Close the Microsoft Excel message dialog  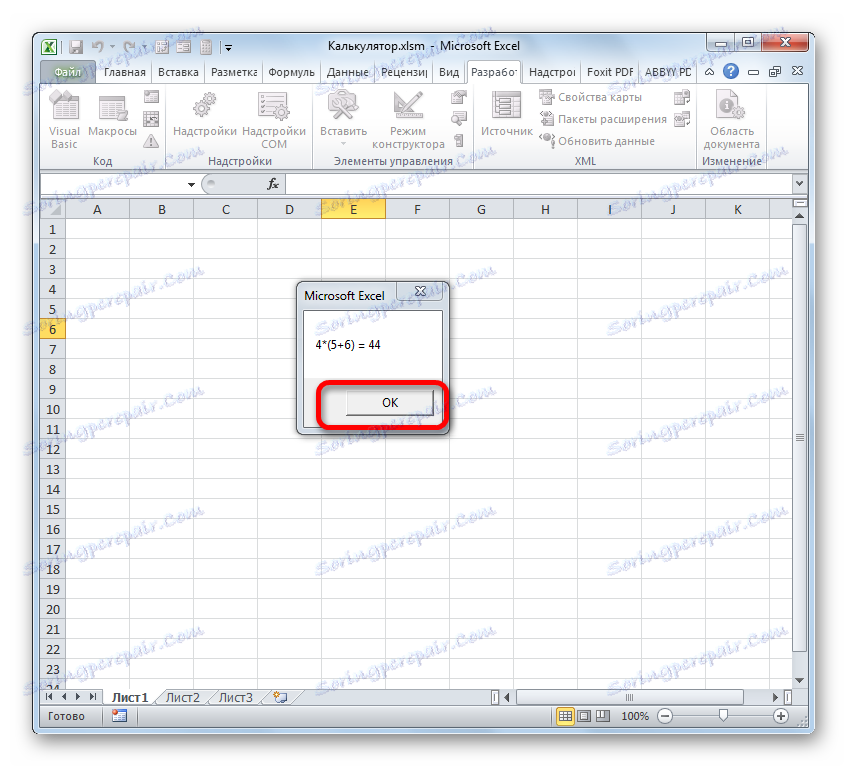tap(420, 291)
